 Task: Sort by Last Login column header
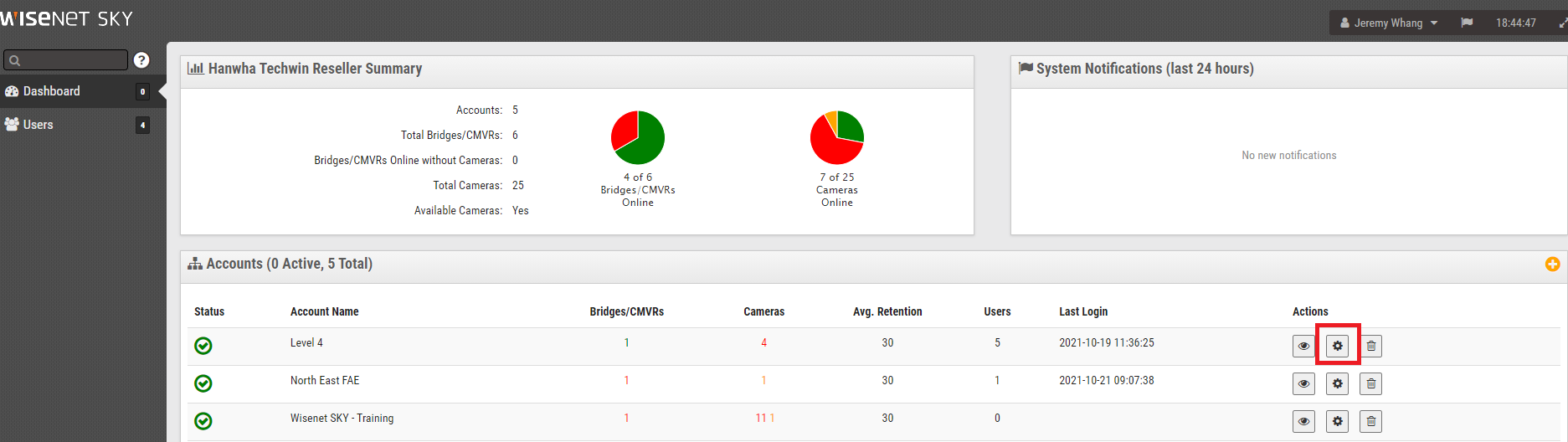(1083, 311)
